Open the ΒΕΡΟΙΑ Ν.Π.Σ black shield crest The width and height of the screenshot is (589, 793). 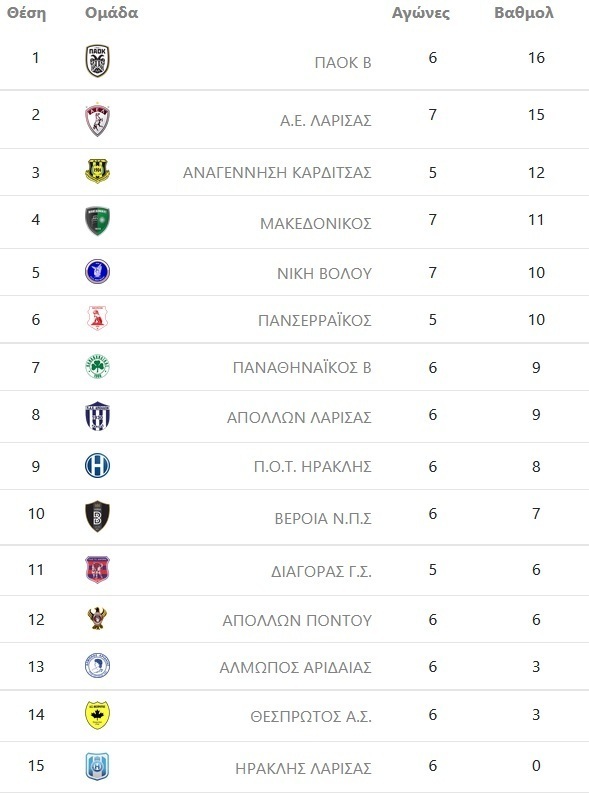pos(98,516)
